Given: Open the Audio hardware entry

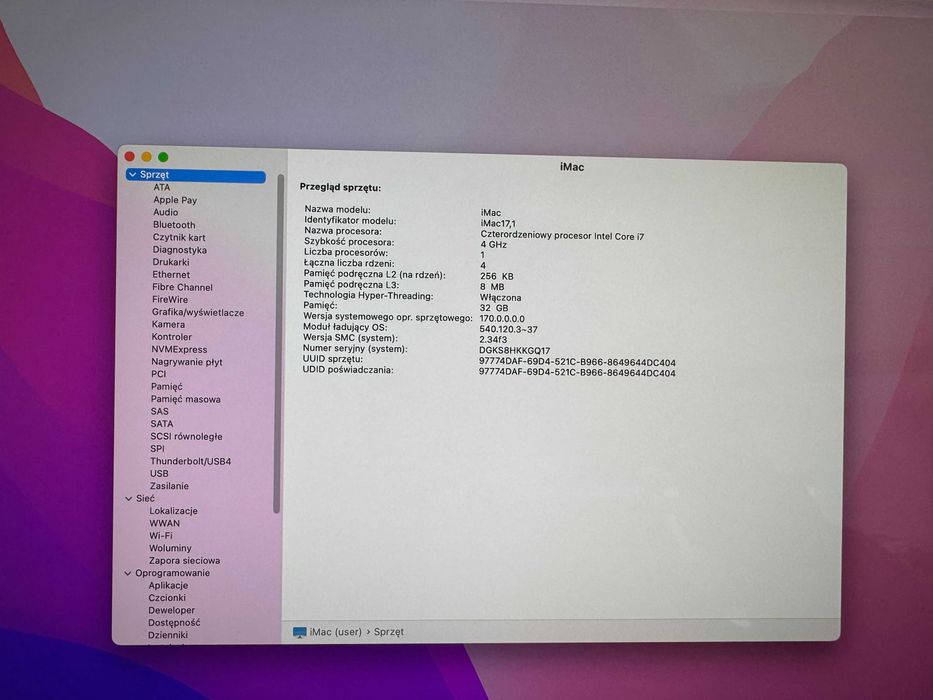Looking at the screenshot, I should coord(165,212).
